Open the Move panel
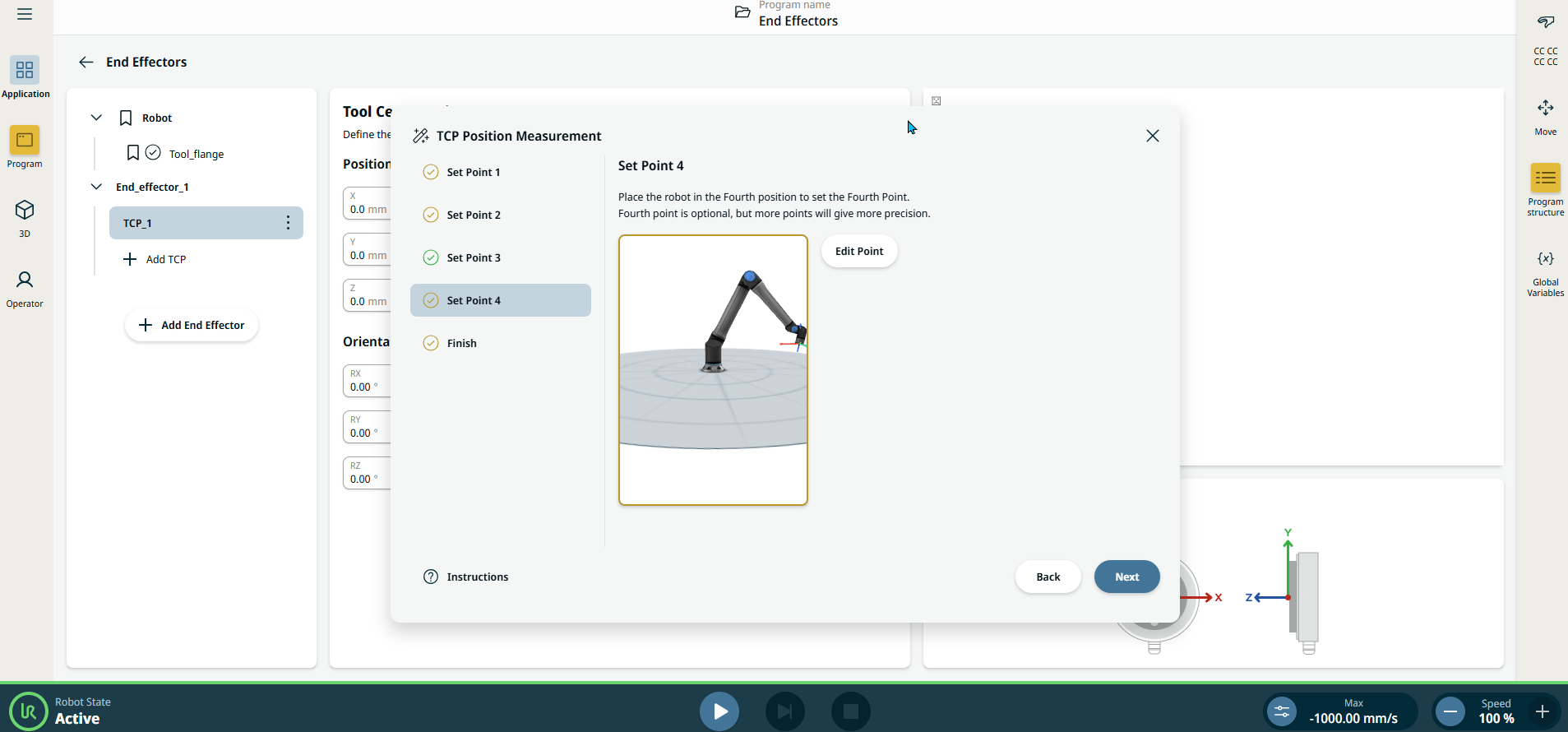The width and height of the screenshot is (1568, 732). coord(1545,117)
